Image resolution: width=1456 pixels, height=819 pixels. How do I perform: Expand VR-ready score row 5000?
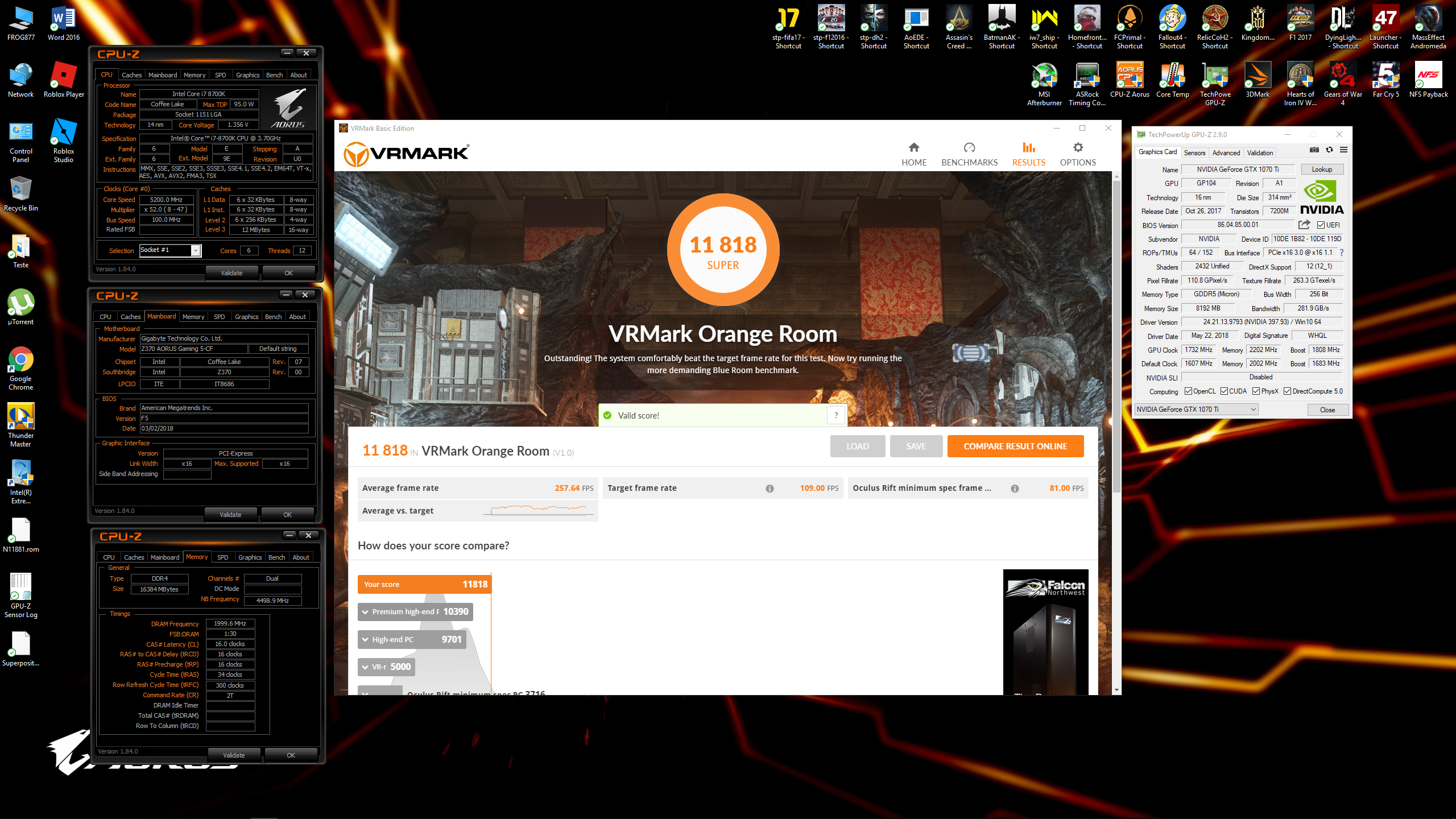tap(386, 667)
